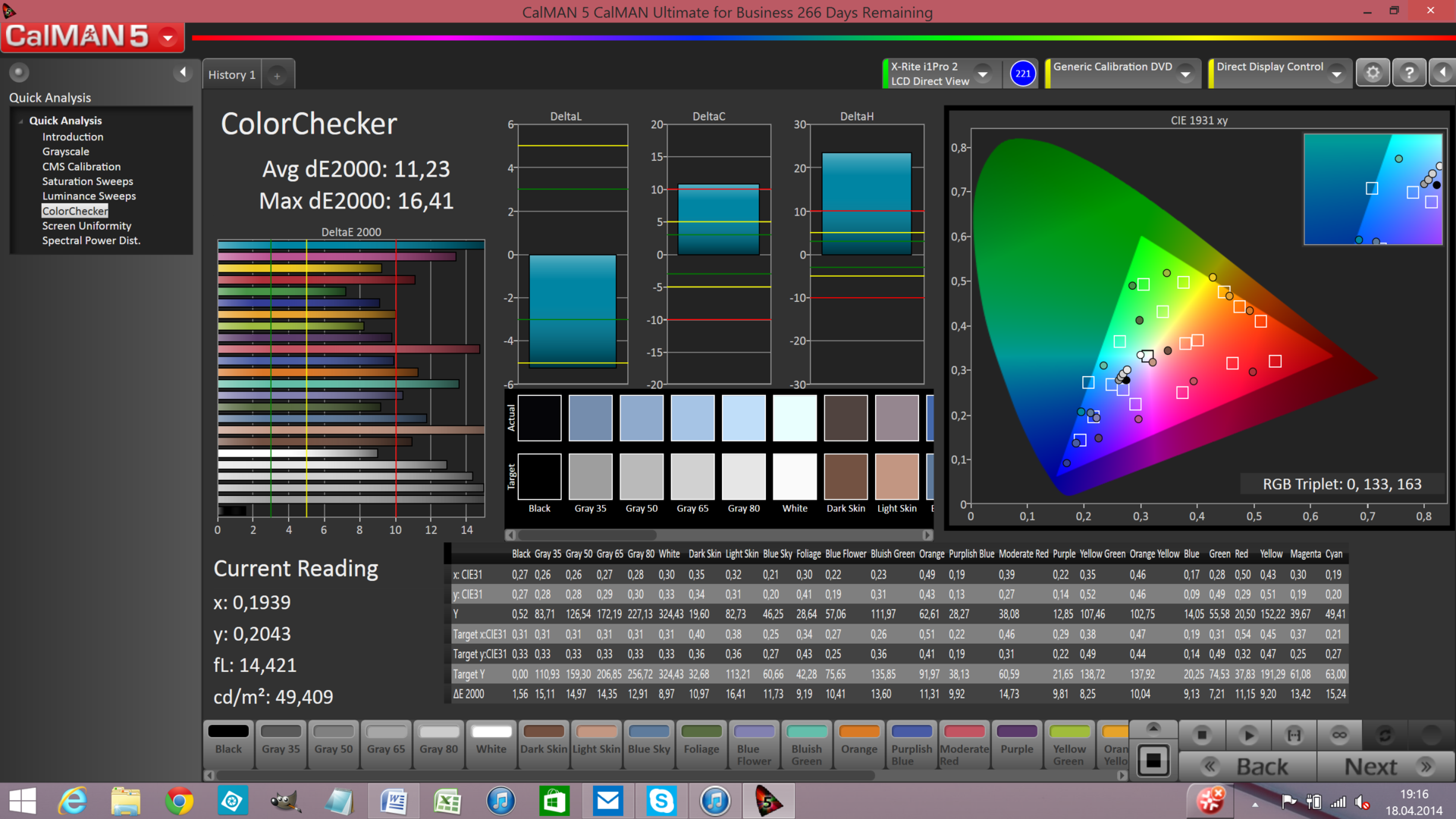Switch to the History 1 tab

pos(231,75)
